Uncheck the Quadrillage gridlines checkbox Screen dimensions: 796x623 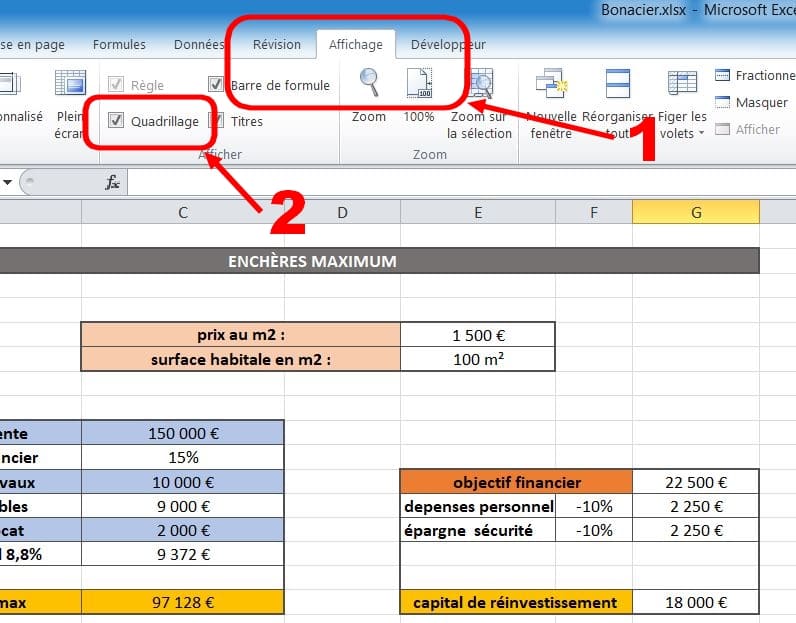(x=116, y=120)
